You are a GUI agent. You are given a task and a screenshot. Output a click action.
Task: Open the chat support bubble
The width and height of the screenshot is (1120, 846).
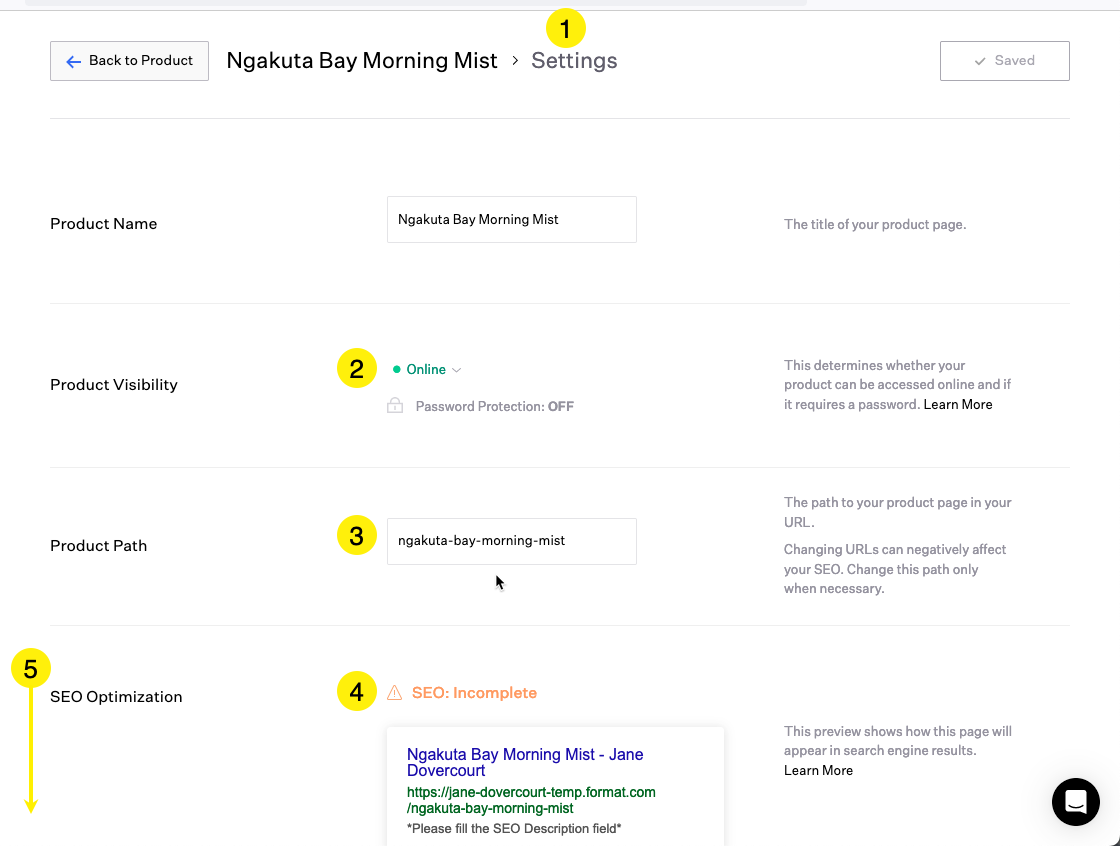(x=1075, y=801)
